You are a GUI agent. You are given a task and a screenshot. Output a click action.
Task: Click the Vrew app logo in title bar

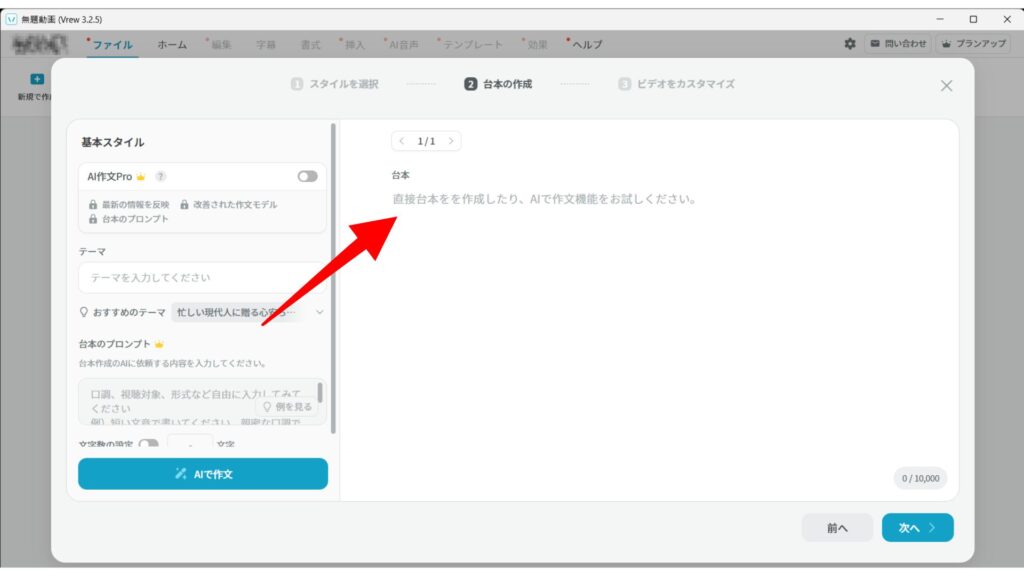coord(11,19)
